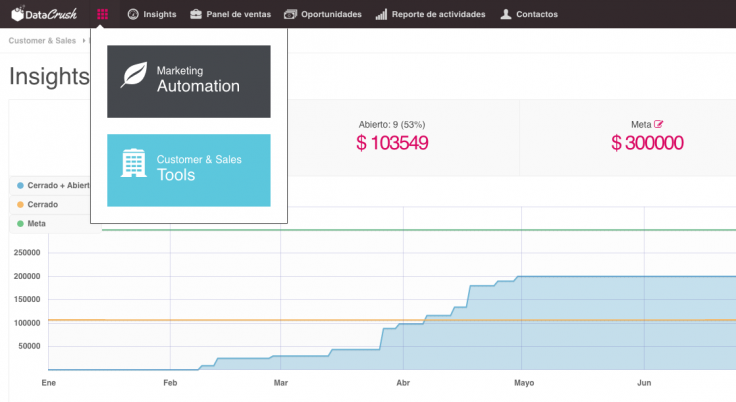The width and height of the screenshot is (736, 402).
Task: Click the 200000 y-axis value
Action: coord(27,276)
